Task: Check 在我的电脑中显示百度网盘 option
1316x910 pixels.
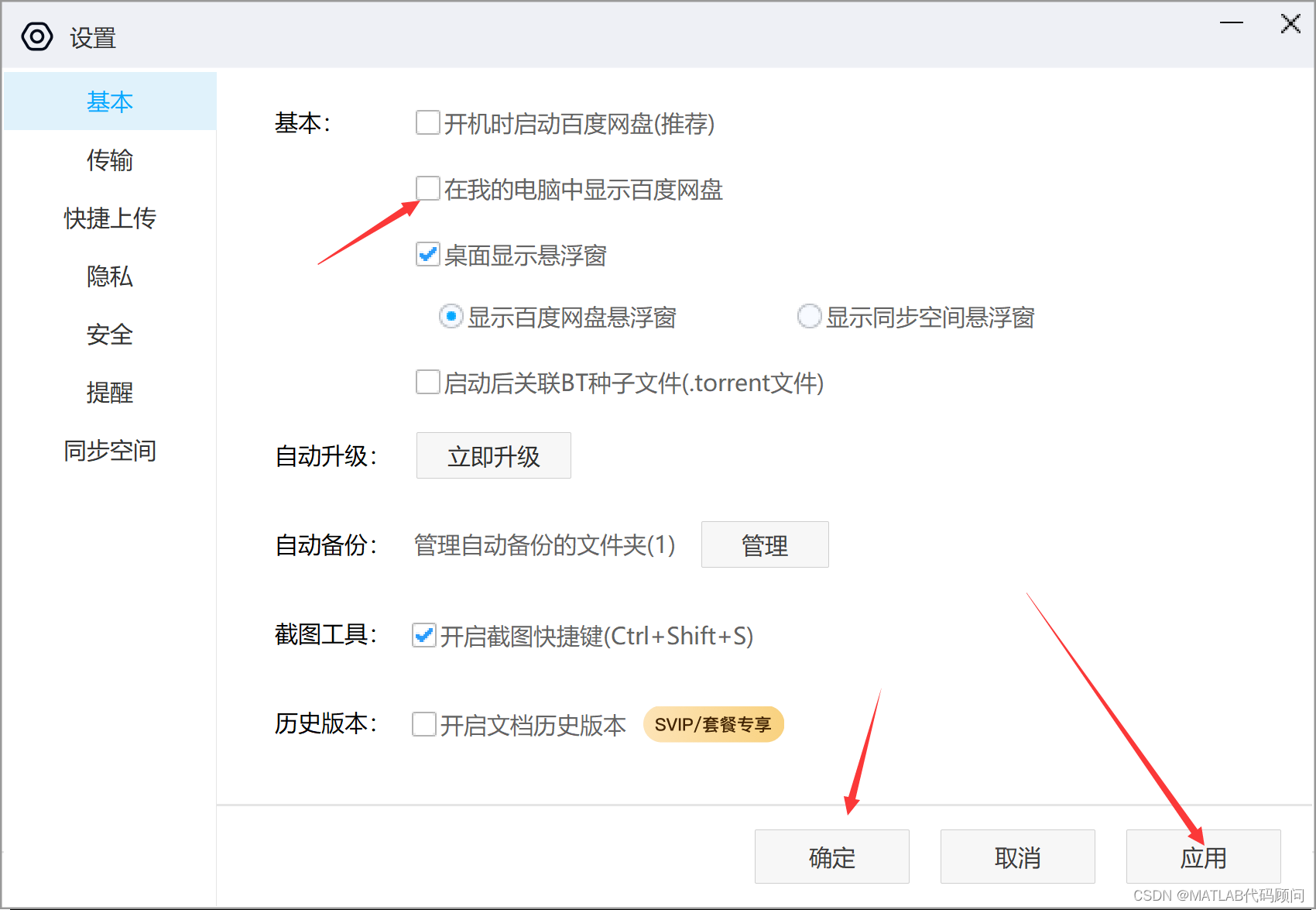Action: (x=428, y=188)
